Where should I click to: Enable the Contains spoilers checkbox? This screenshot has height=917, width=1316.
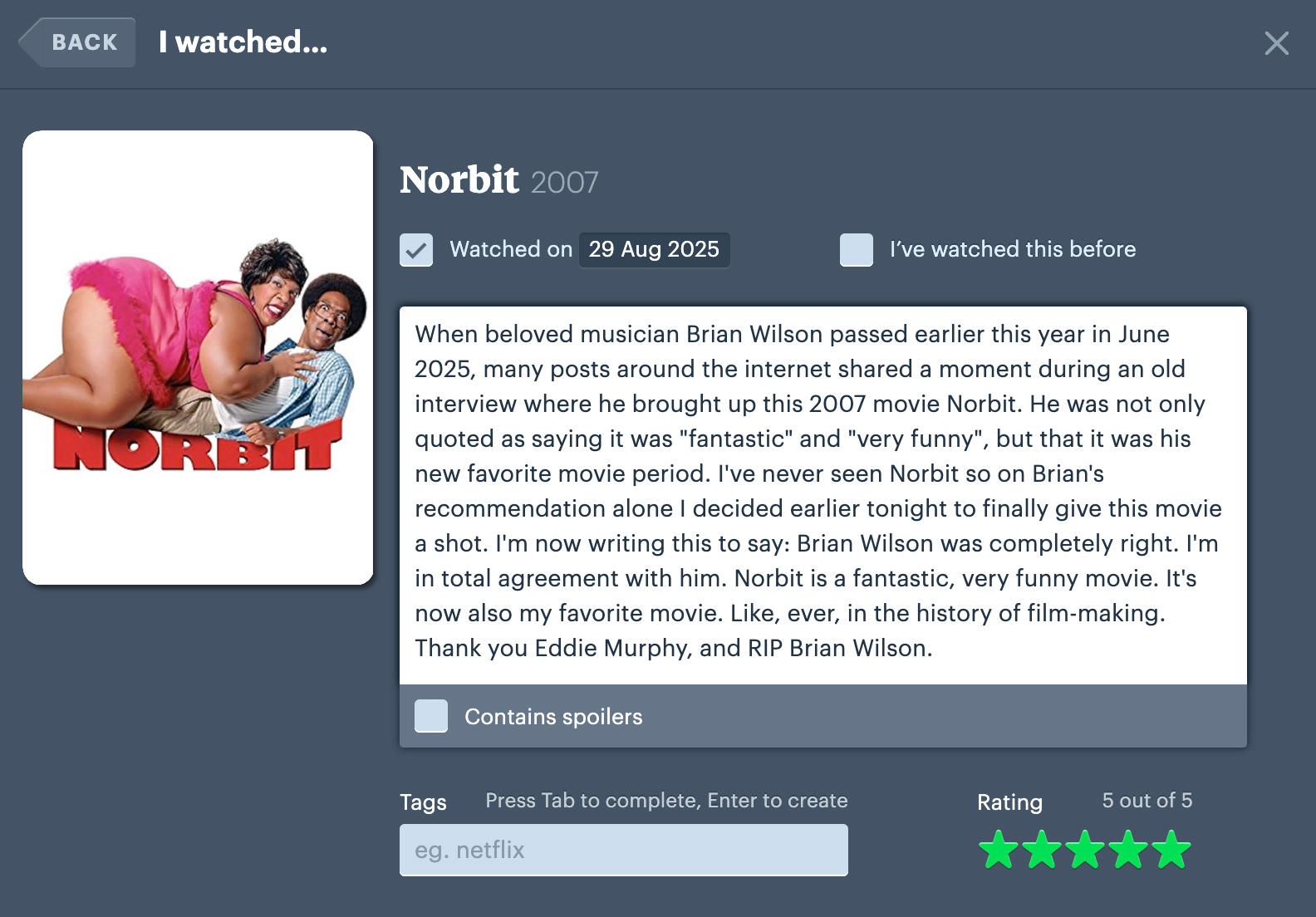(x=431, y=716)
